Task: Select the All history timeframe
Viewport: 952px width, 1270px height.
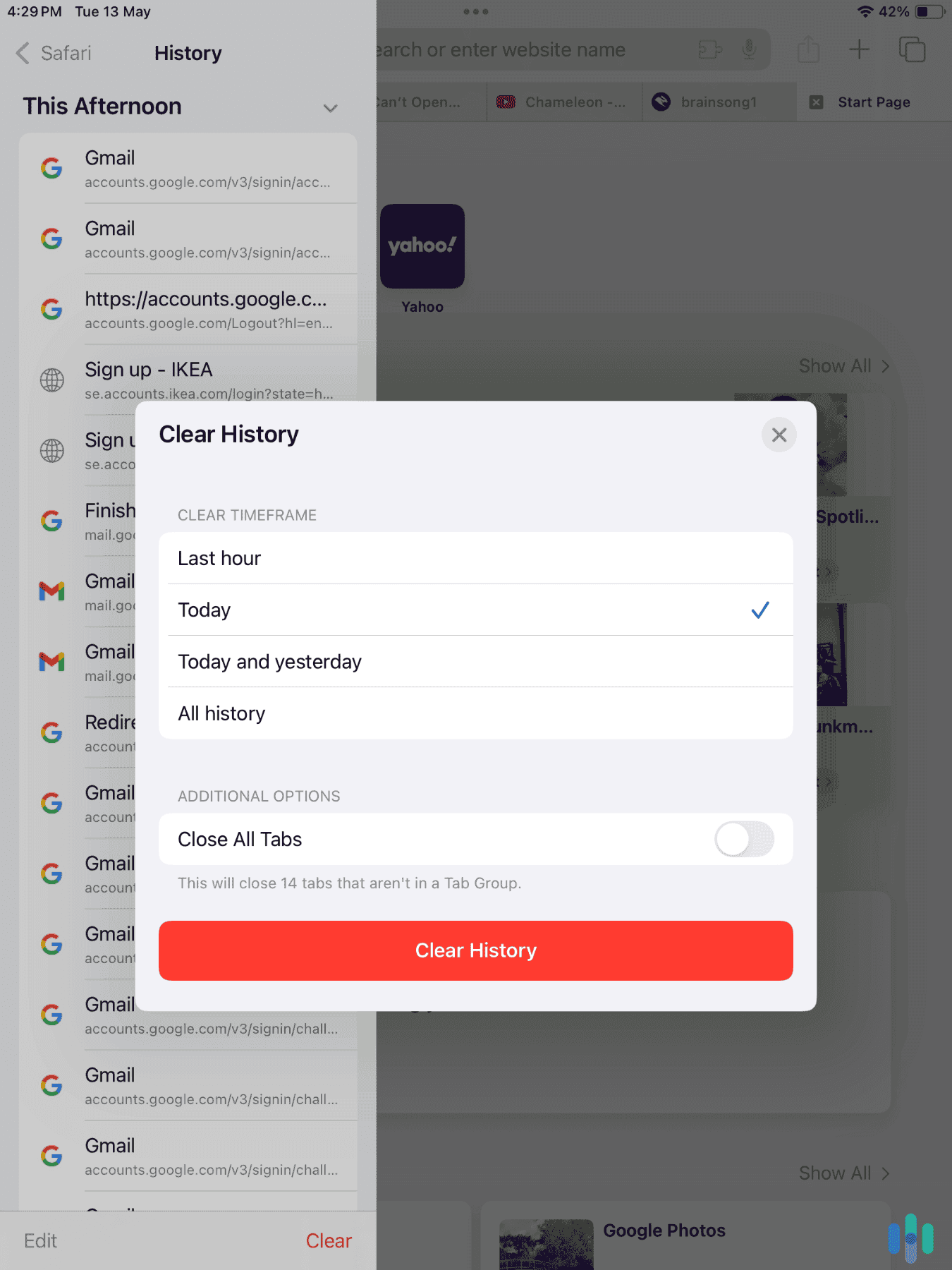Action: coord(477,713)
